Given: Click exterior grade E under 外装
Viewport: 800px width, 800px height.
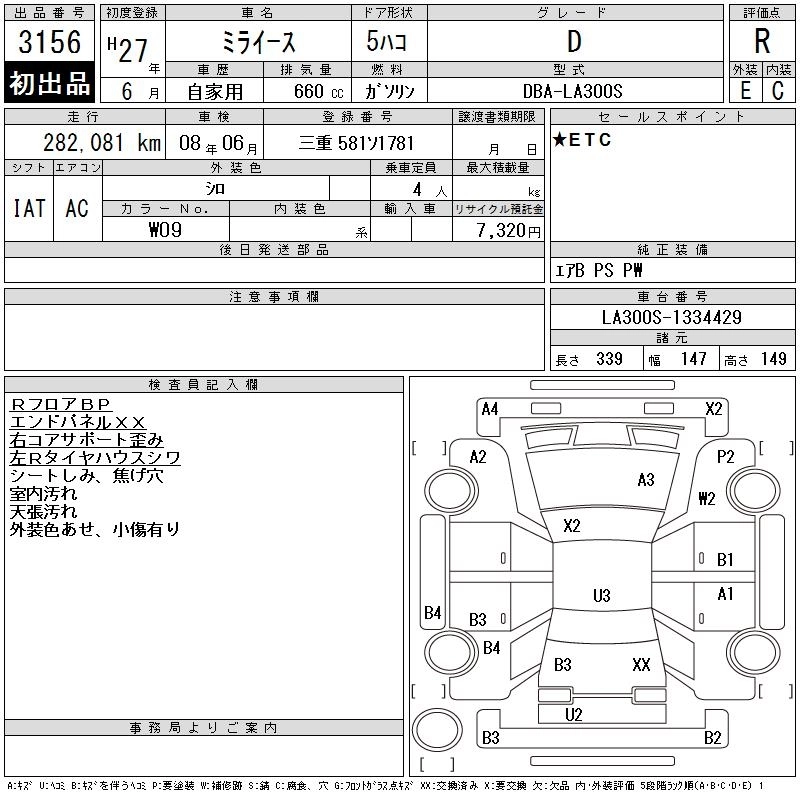Looking at the screenshot, I should click(x=745, y=91).
